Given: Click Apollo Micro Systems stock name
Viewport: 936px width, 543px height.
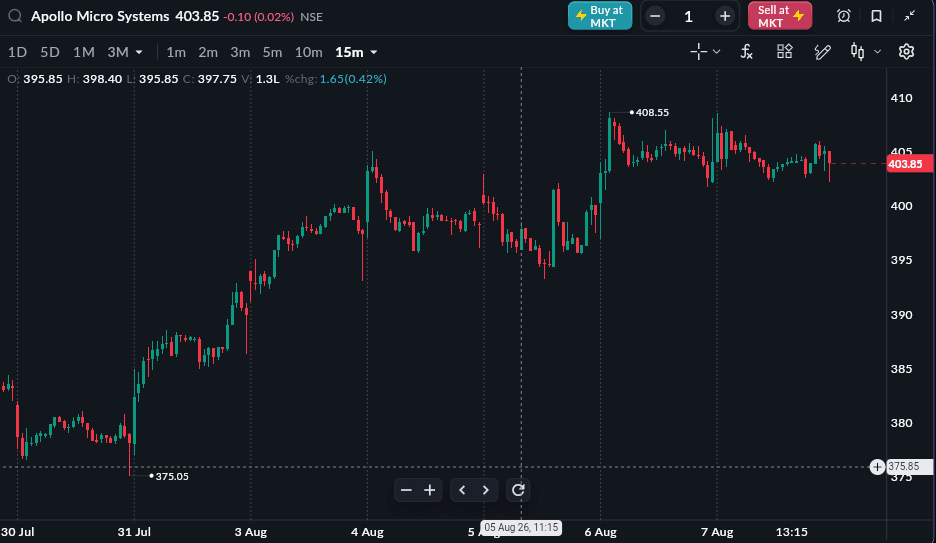Looking at the screenshot, I should click(x=100, y=17).
